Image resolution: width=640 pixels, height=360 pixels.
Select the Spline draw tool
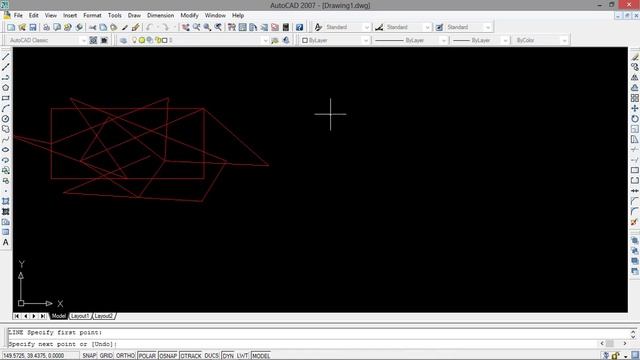pos(6,139)
